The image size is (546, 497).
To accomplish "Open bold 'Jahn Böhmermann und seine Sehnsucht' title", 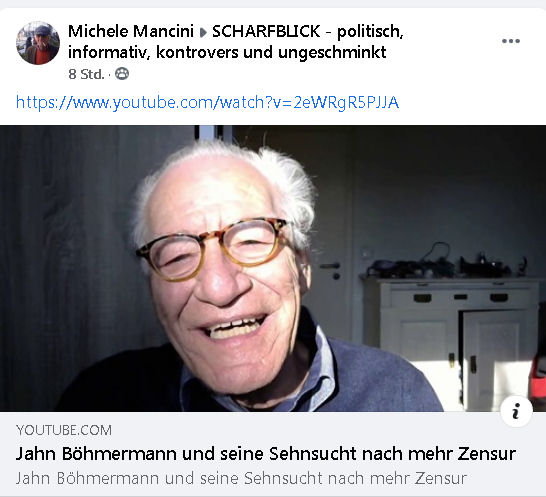I will [266, 454].
